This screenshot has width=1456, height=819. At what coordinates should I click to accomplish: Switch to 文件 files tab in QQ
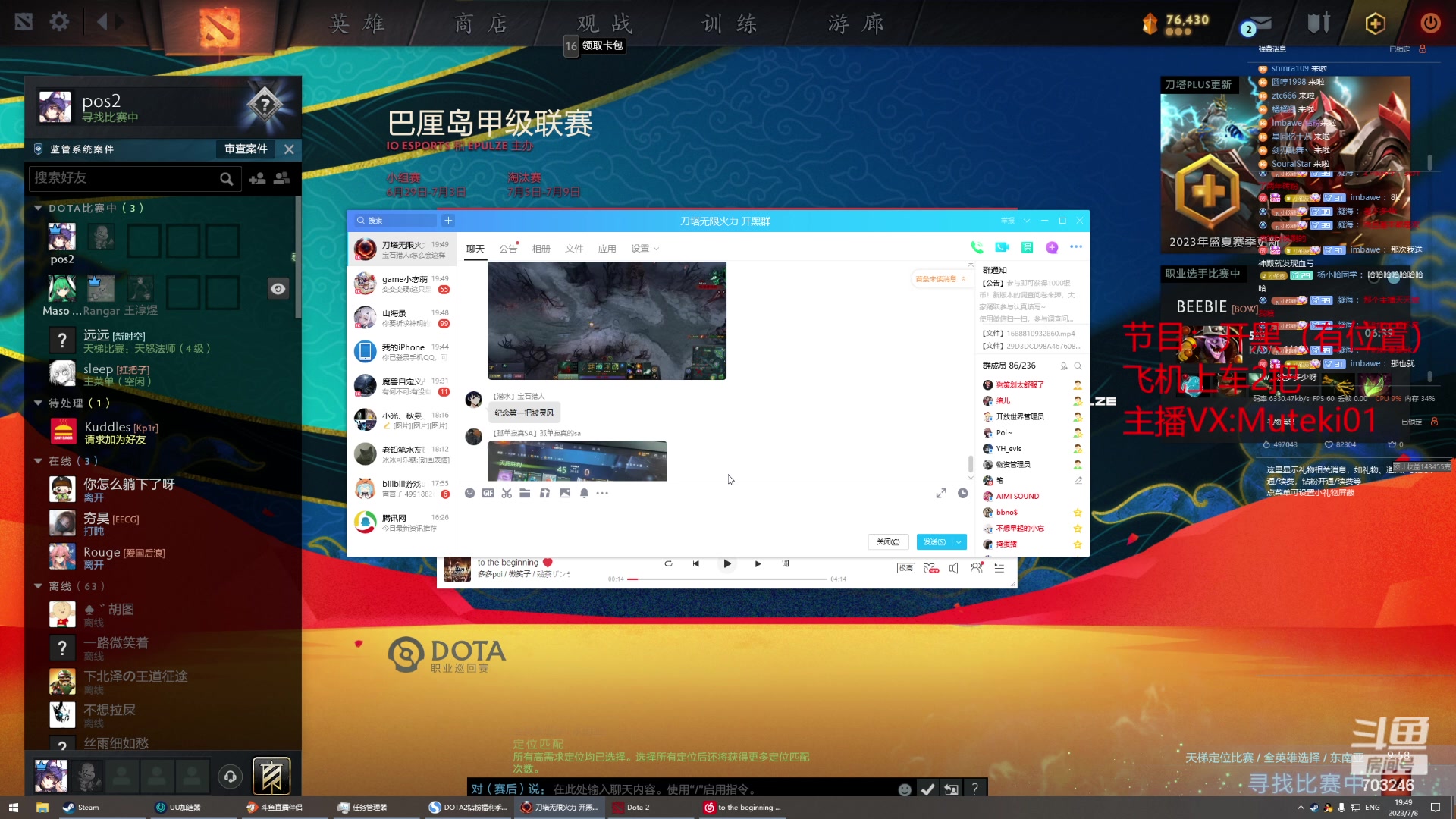[574, 249]
